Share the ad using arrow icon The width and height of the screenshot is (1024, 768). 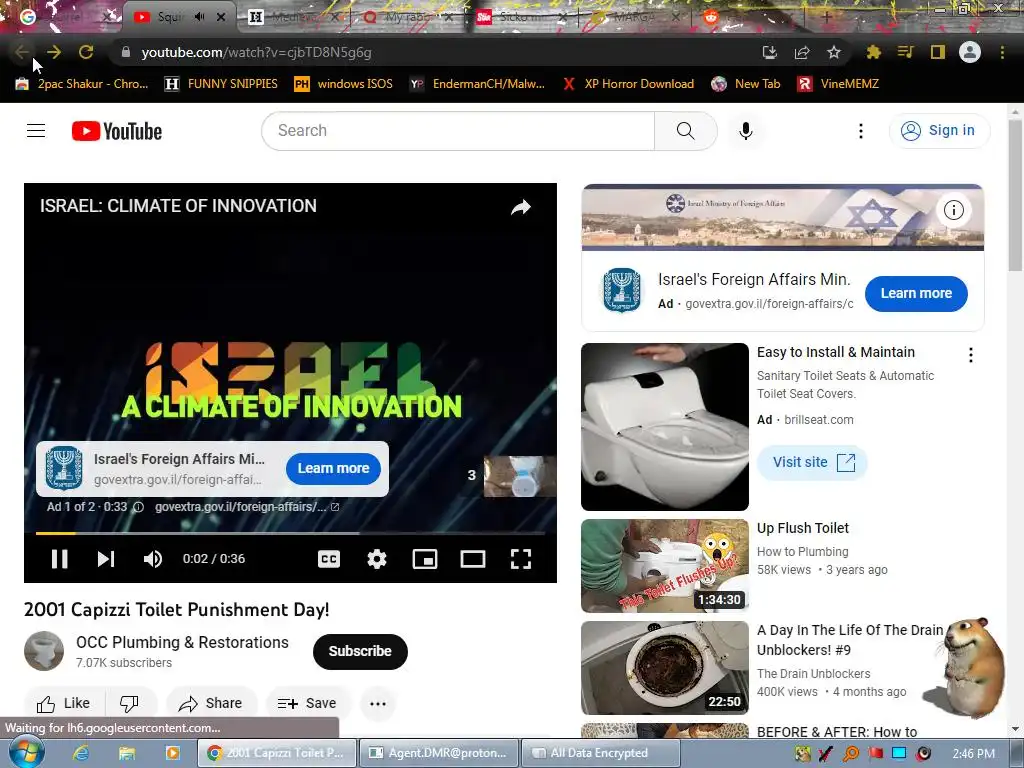point(520,207)
